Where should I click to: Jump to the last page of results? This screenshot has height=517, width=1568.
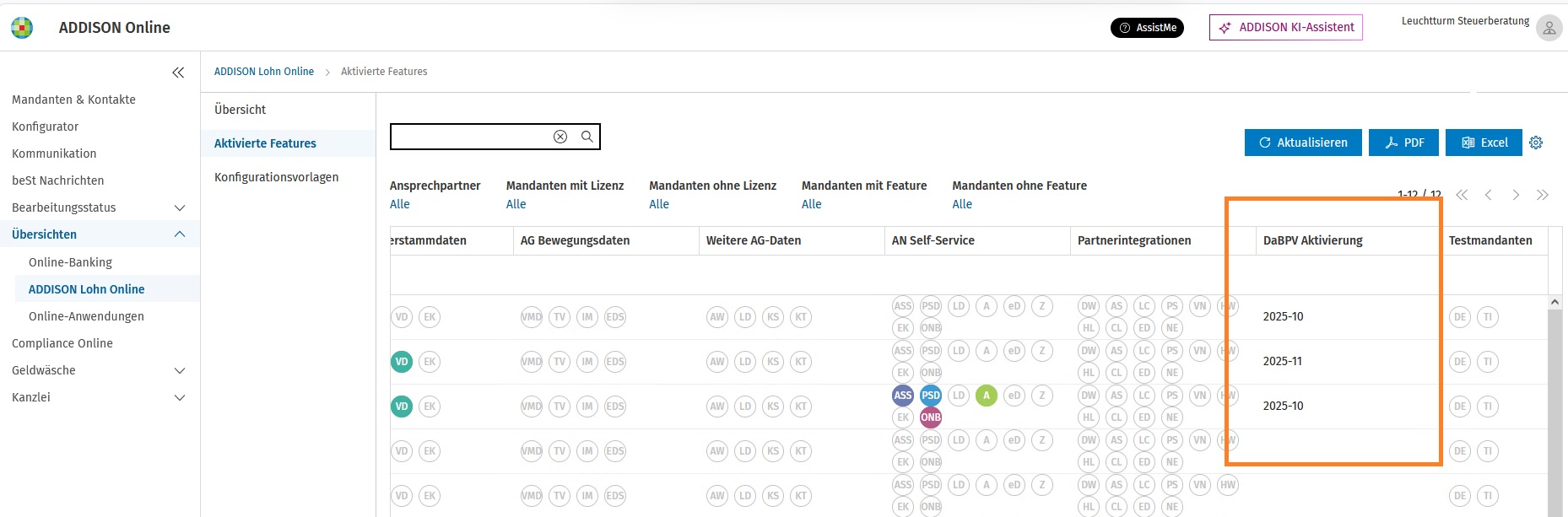tap(1543, 195)
